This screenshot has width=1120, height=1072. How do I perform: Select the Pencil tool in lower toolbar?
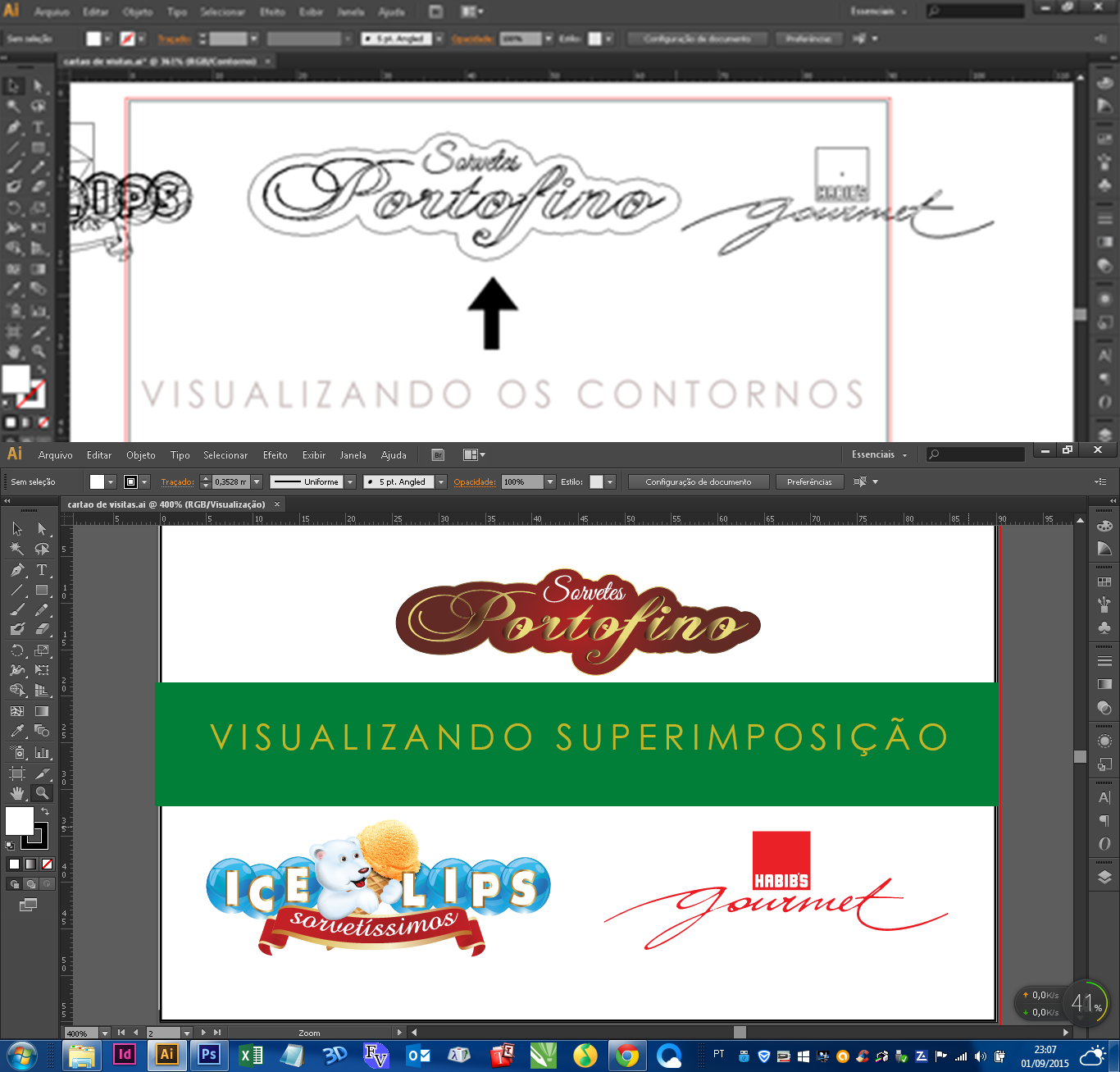[42, 609]
